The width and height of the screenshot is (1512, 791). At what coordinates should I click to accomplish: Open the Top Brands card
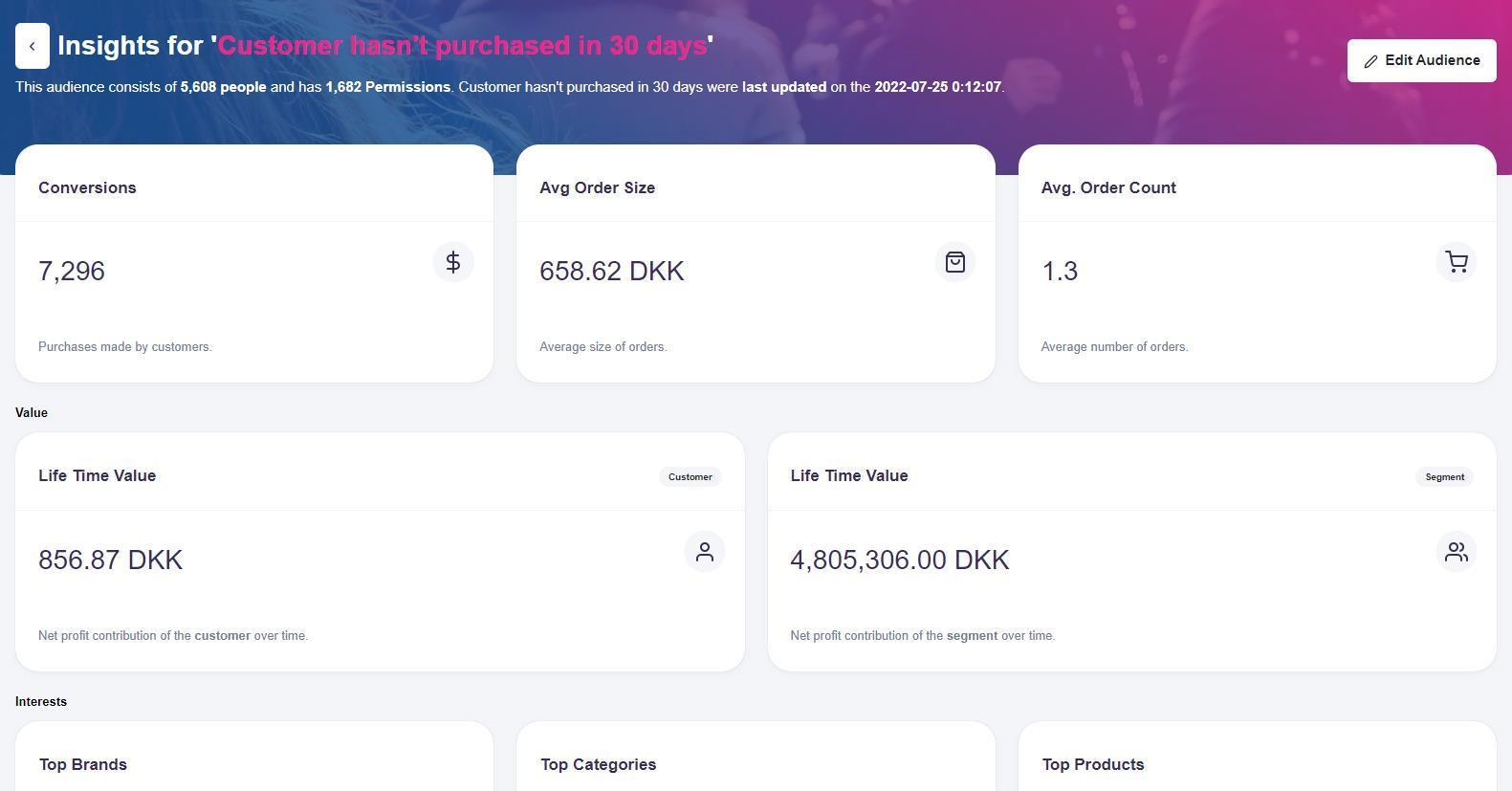point(83,764)
